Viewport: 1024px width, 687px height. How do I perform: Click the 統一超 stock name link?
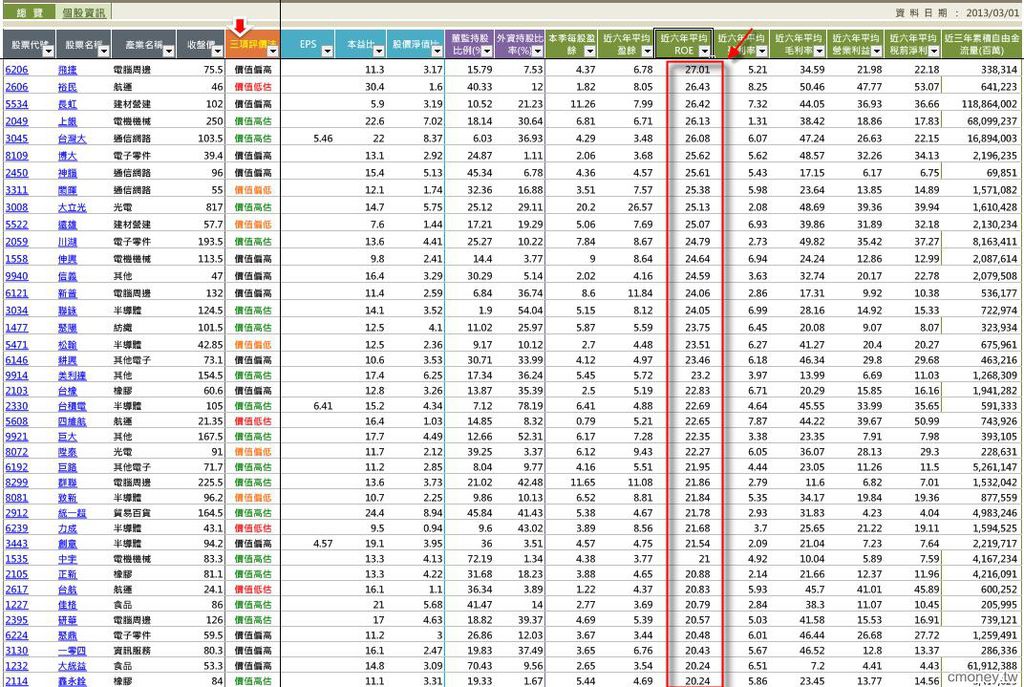(x=72, y=513)
